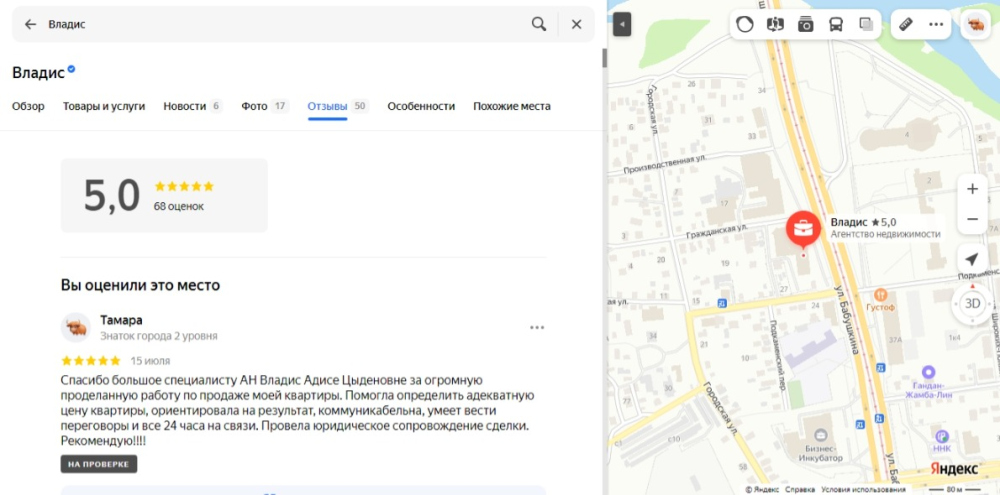Click Тамара's avatar in the review
The image size is (1000, 495).
(x=76, y=327)
